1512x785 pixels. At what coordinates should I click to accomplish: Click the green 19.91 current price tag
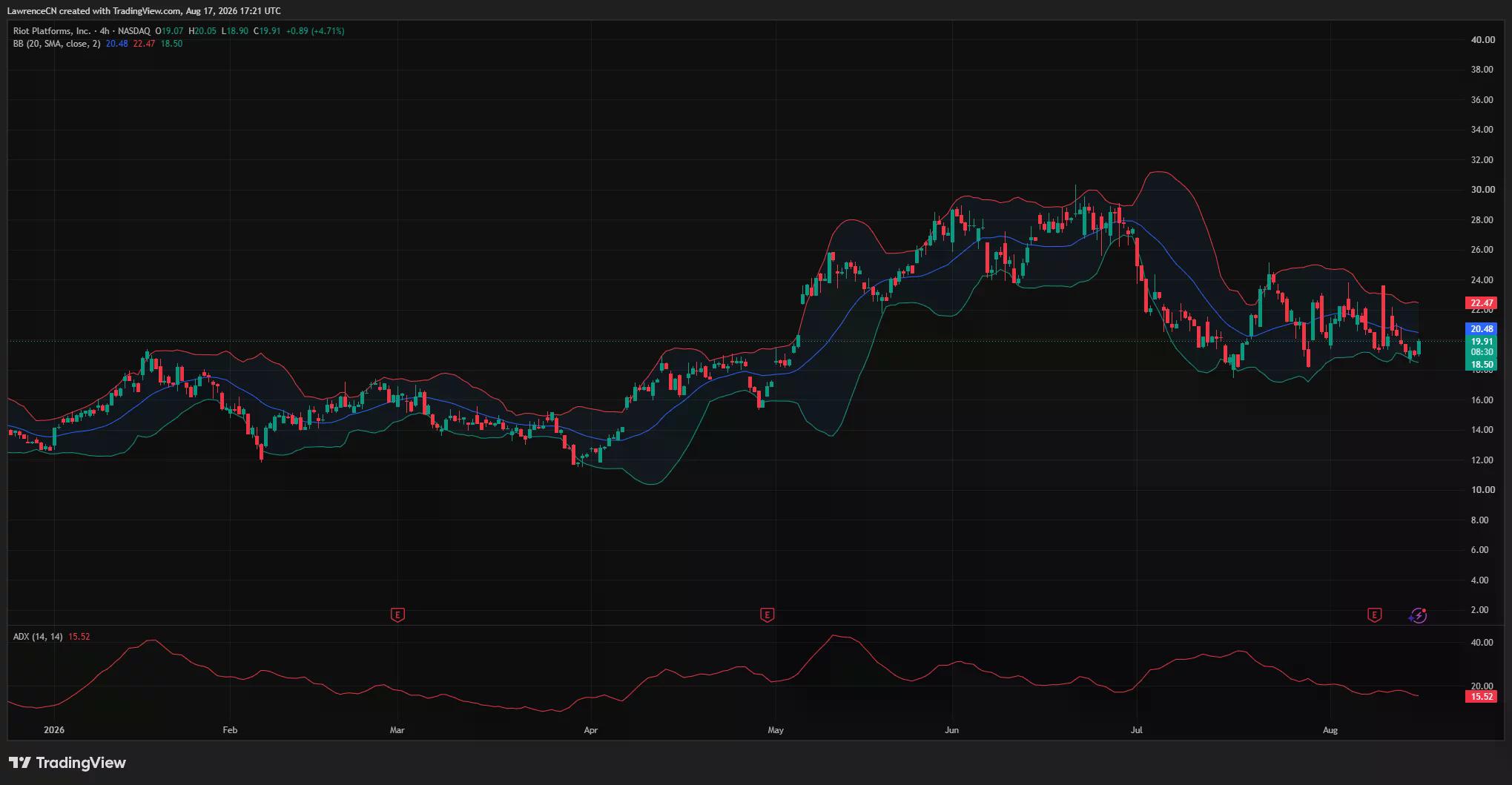click(x=1482, y=342)
